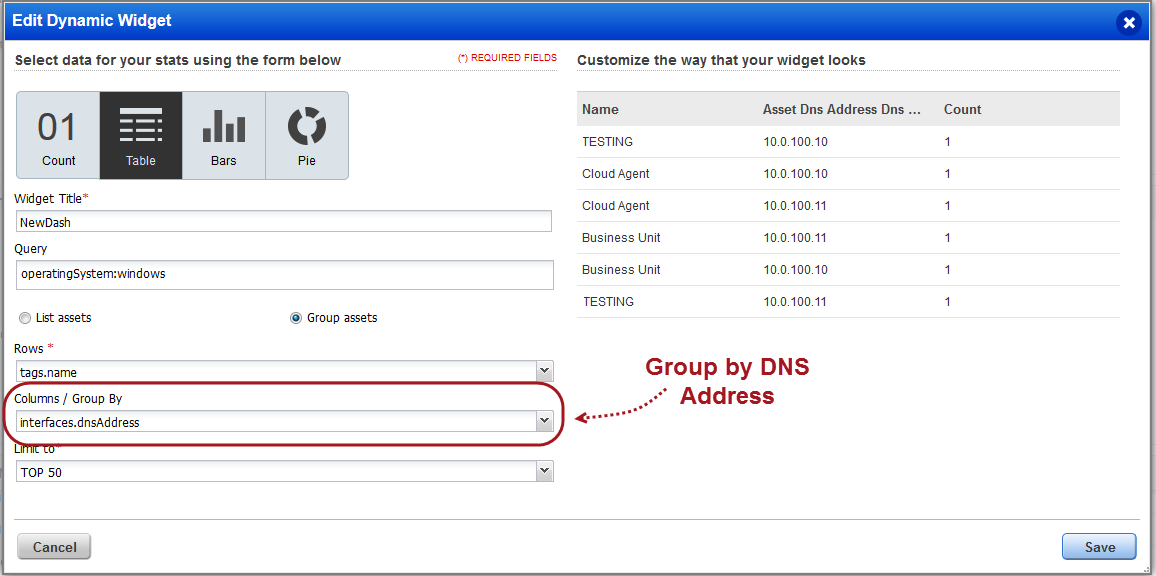This screenshot has width=1156, height=576.
Task: Click Business Unit in the 10.0.100.10 row
Action: tap(621, 270)
